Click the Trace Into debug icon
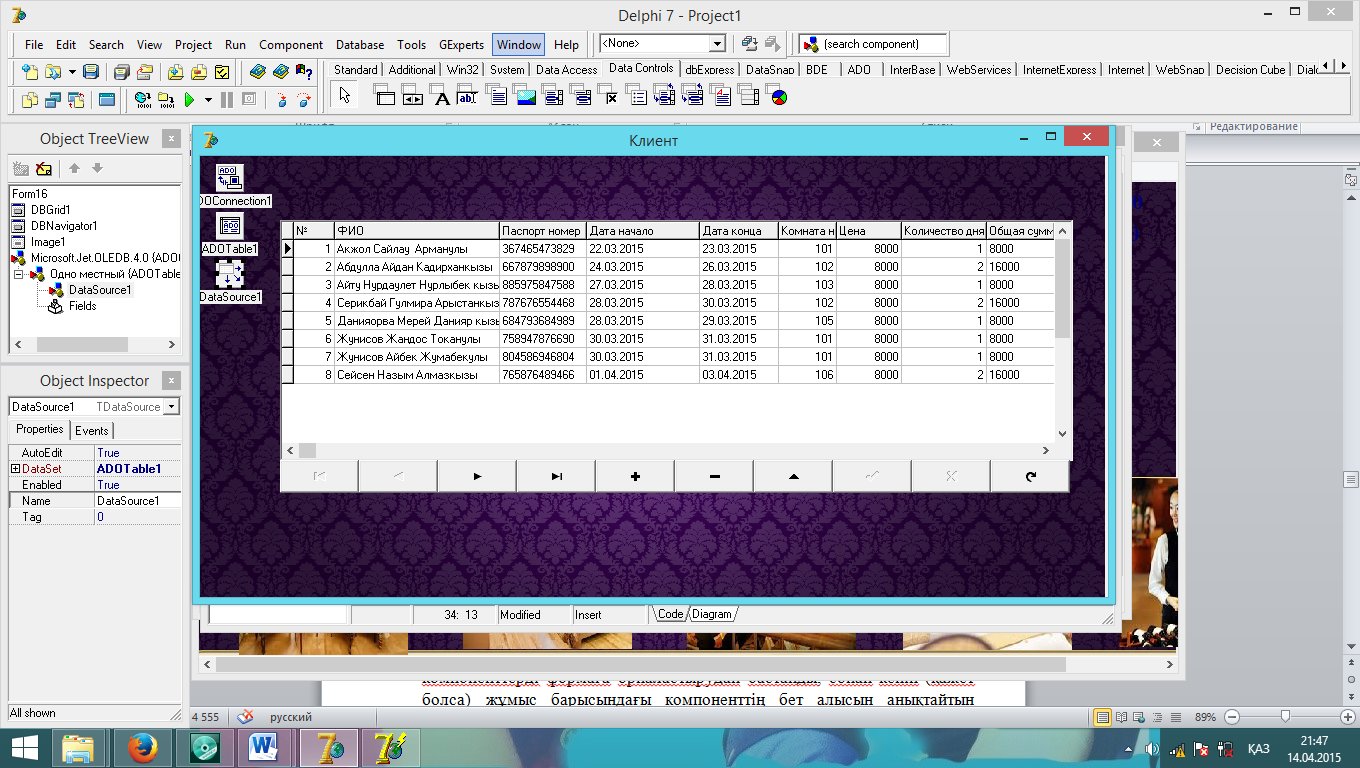The height and width of the screenshot is (768, 1360). [282, 99]
